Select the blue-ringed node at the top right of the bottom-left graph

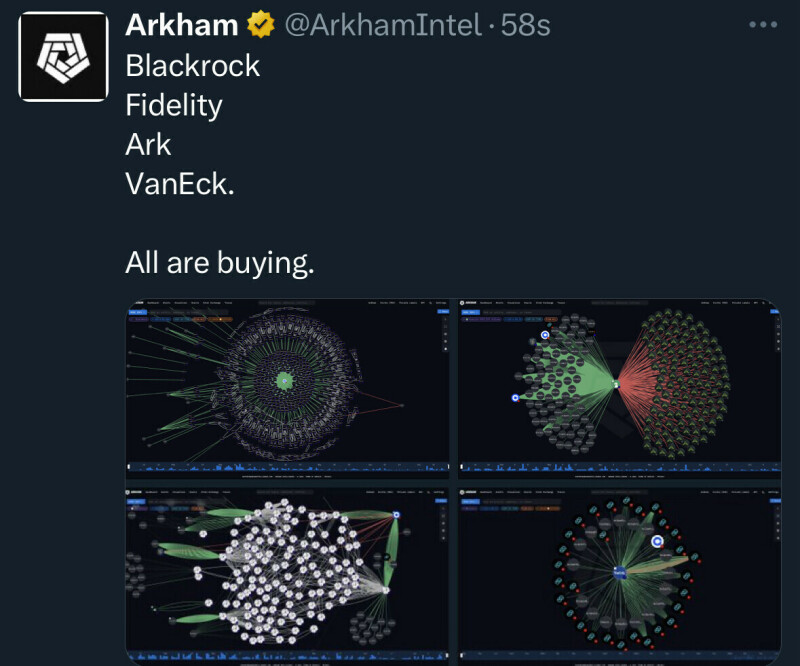pyautogui.click(x=397, y=514)
